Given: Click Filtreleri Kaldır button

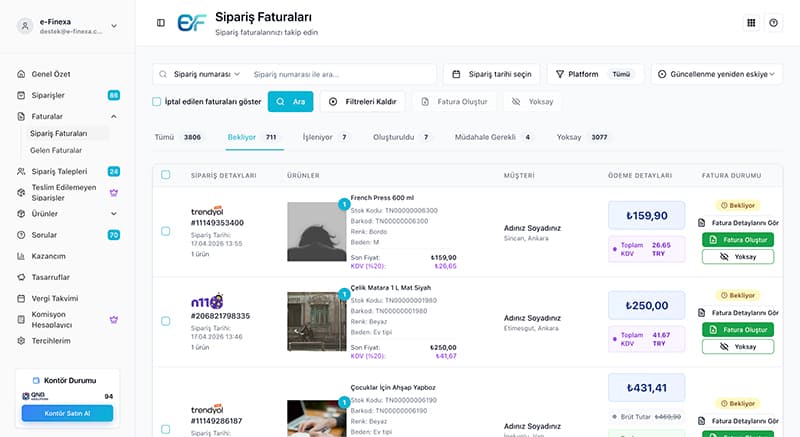Looking at the screenshot, I should 363,101.
